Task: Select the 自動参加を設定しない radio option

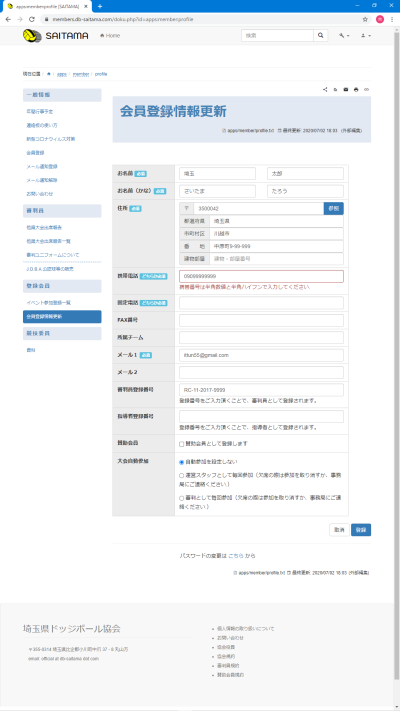Action: [x=181, y=463]
